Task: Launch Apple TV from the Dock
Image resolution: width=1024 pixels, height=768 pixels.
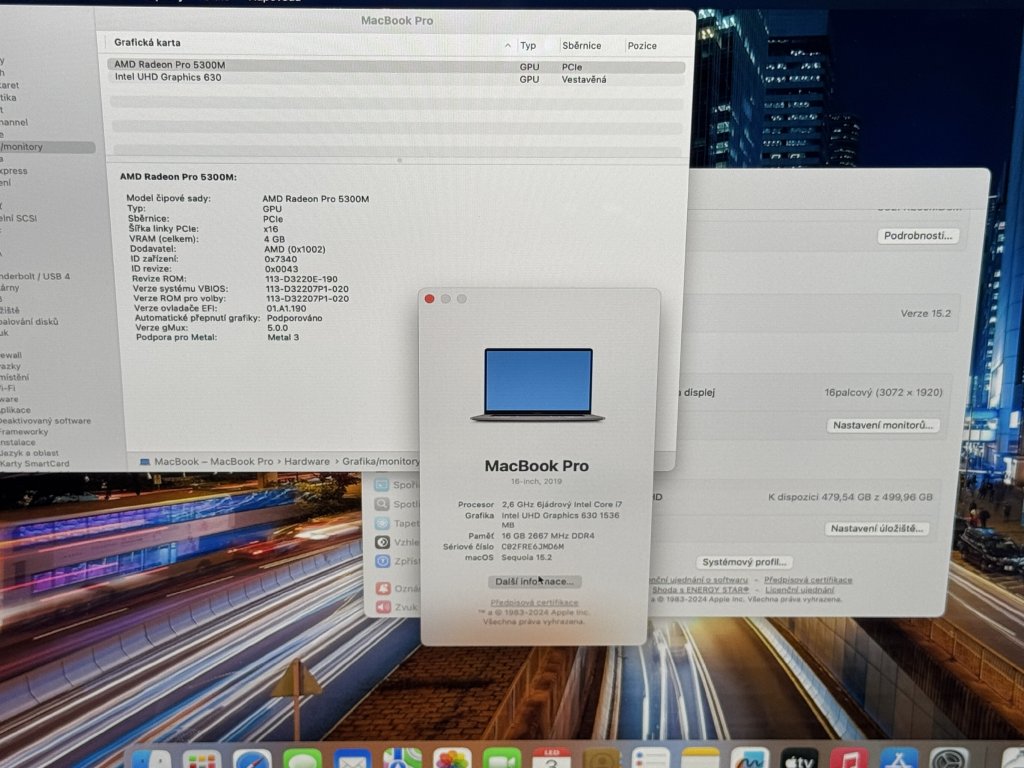Action: tap(800, 760)
